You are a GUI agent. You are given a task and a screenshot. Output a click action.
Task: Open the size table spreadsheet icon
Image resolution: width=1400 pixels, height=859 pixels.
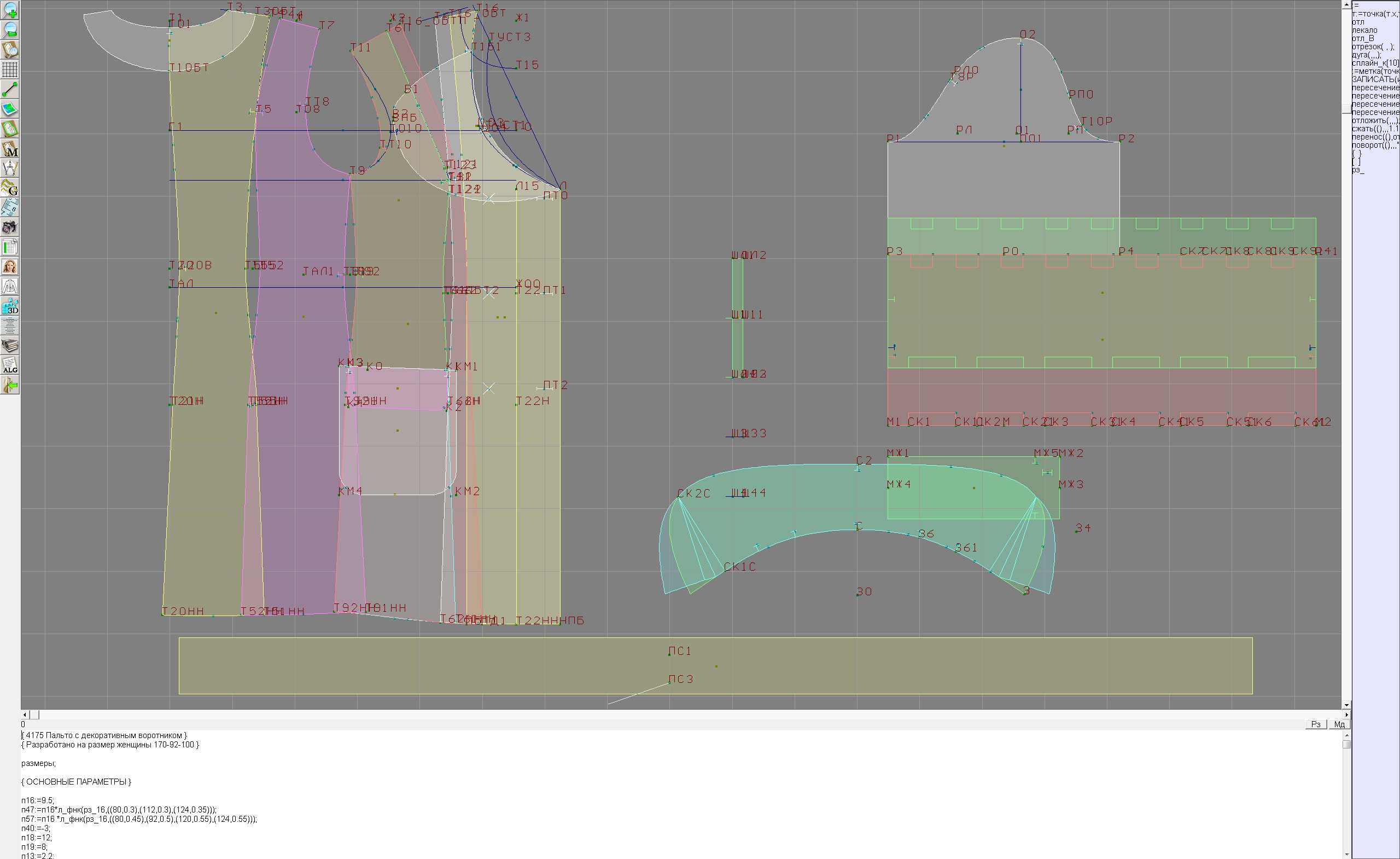[10, 247]
